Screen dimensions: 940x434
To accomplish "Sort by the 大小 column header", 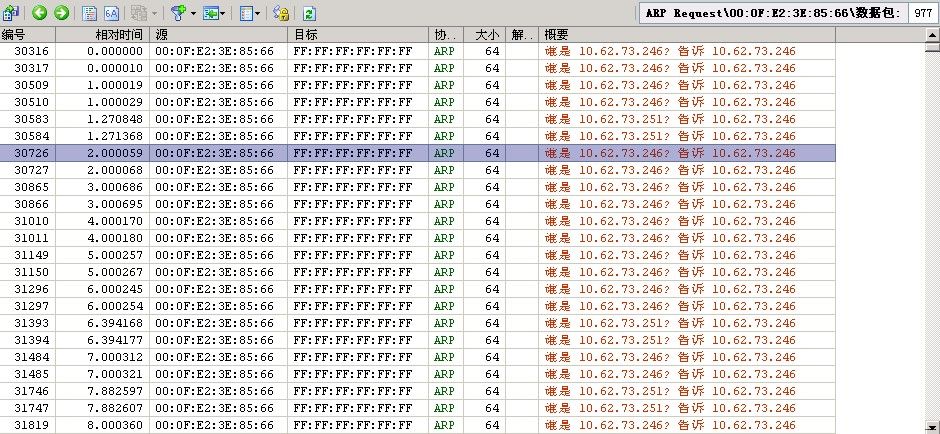I will (484, 35).
